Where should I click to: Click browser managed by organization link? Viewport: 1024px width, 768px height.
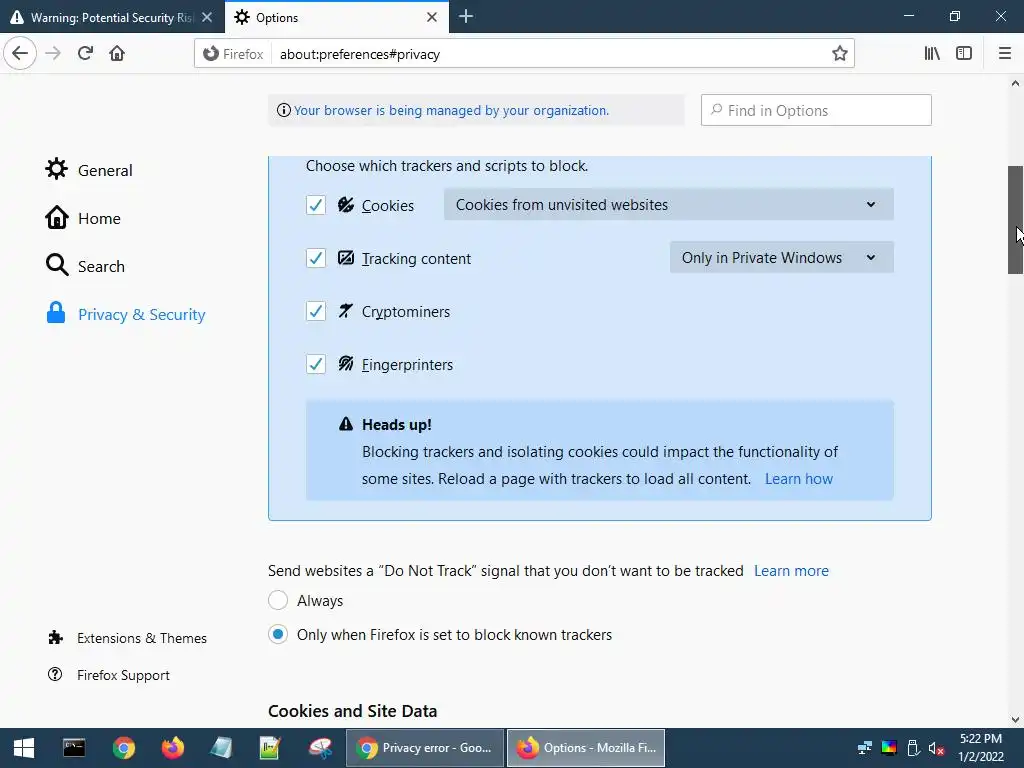pyautogui.click(x=451, y=110)
